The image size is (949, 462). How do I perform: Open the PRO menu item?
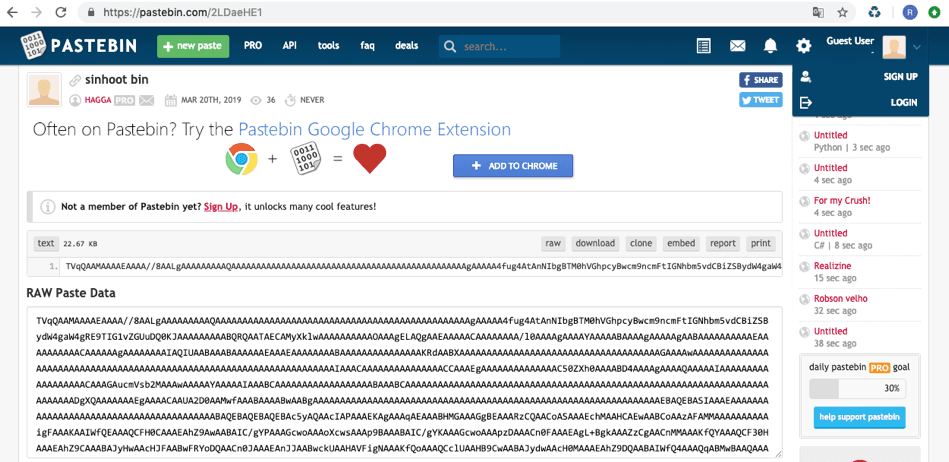[253, 45]
